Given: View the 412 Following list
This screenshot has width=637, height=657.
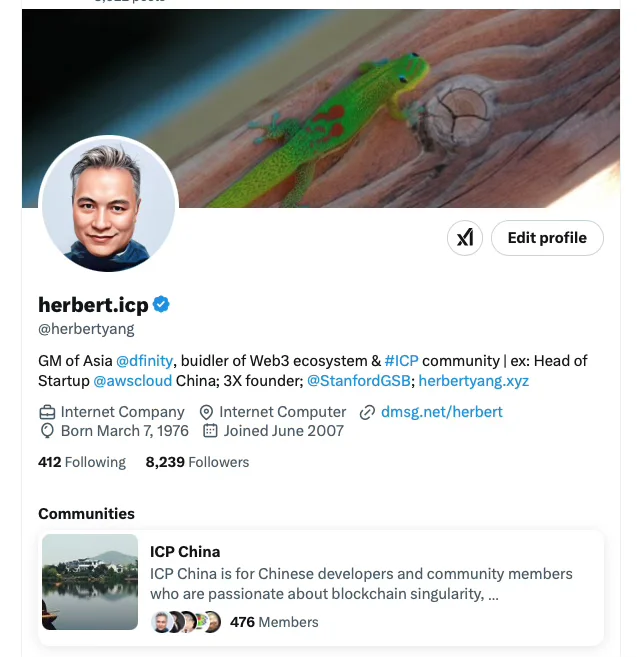Looking at the screenshot, I should point(82,462).
